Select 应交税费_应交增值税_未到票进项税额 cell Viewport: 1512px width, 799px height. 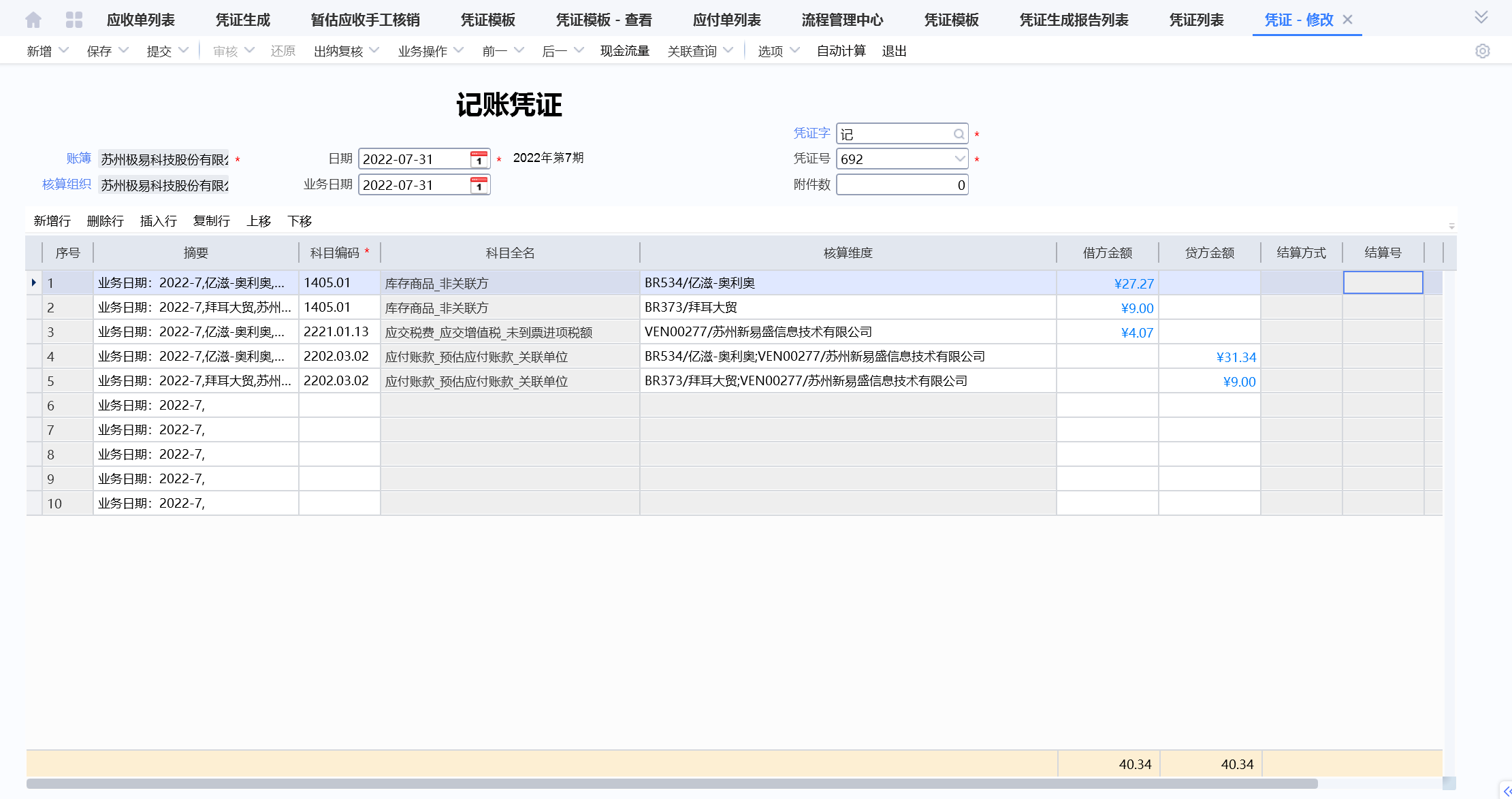coord(510,332)
